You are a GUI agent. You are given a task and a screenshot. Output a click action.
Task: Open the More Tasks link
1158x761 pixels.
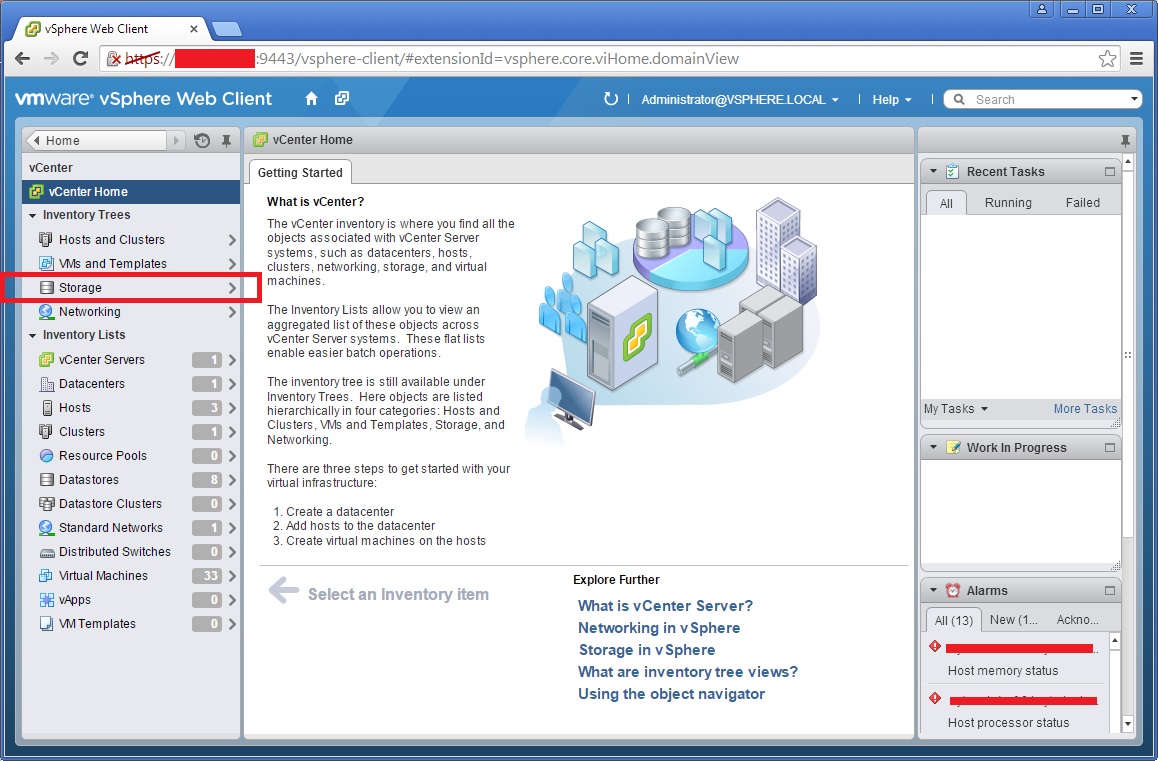pyautogui.click(x=1085, y=409)
